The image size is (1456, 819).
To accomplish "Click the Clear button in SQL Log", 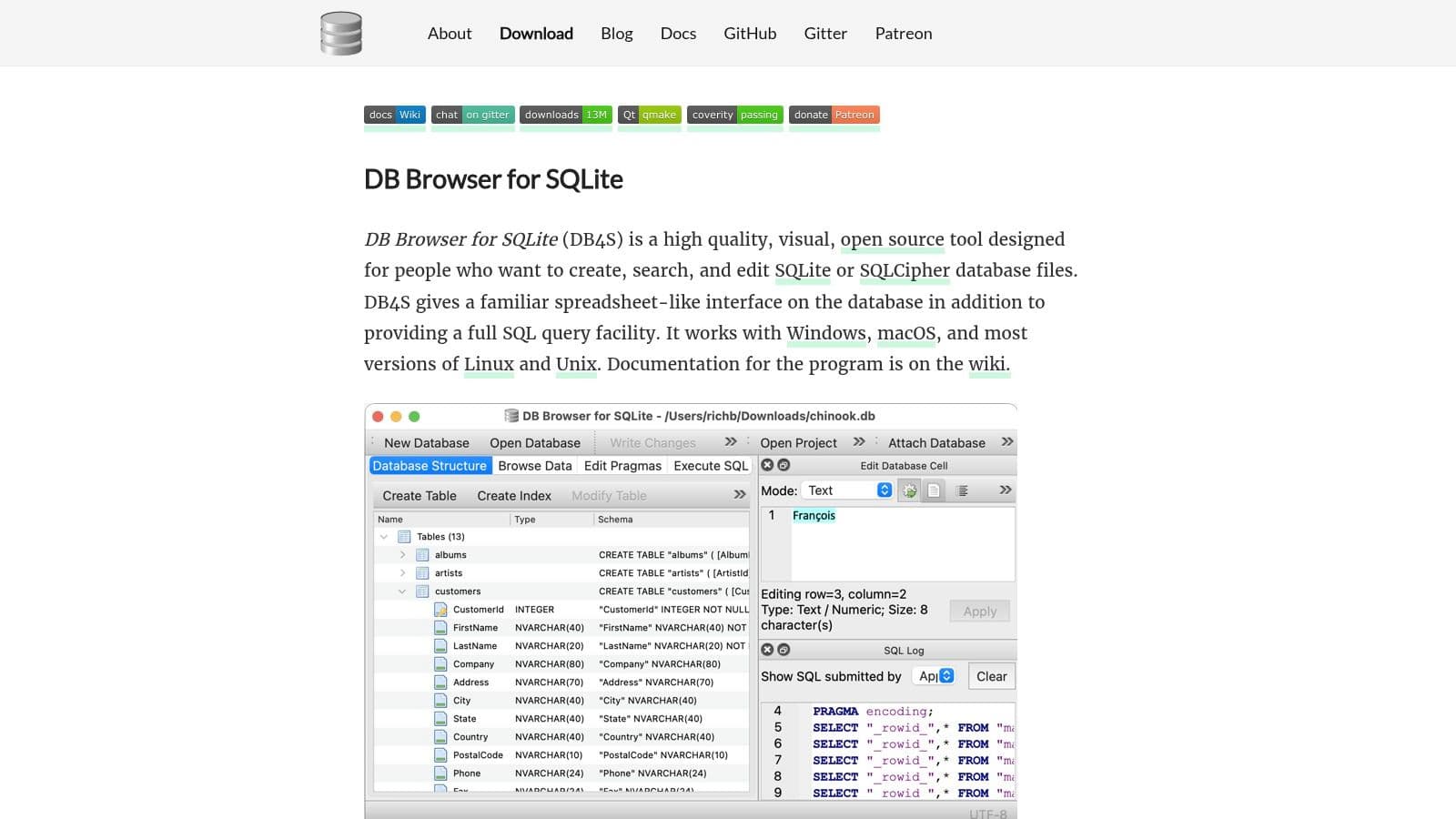I will click(991, 676).
